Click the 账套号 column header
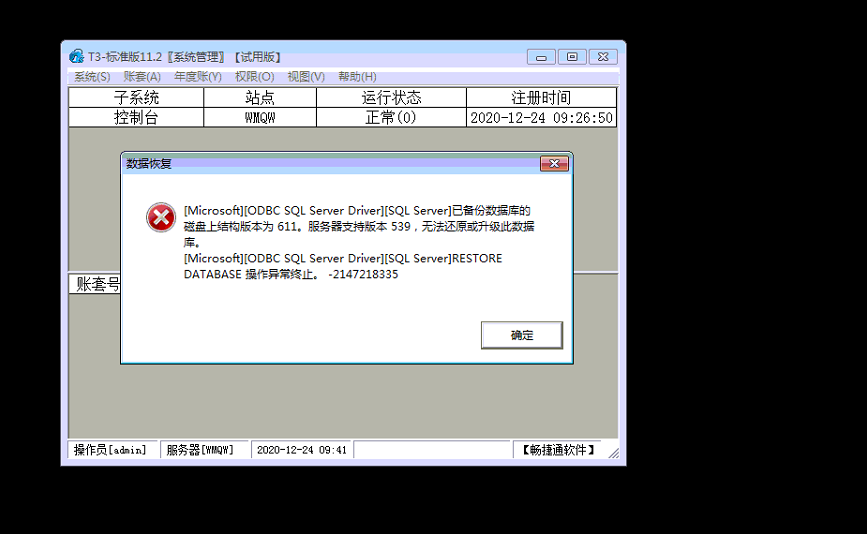Viewport: 867px width, 534px height. 95,284
